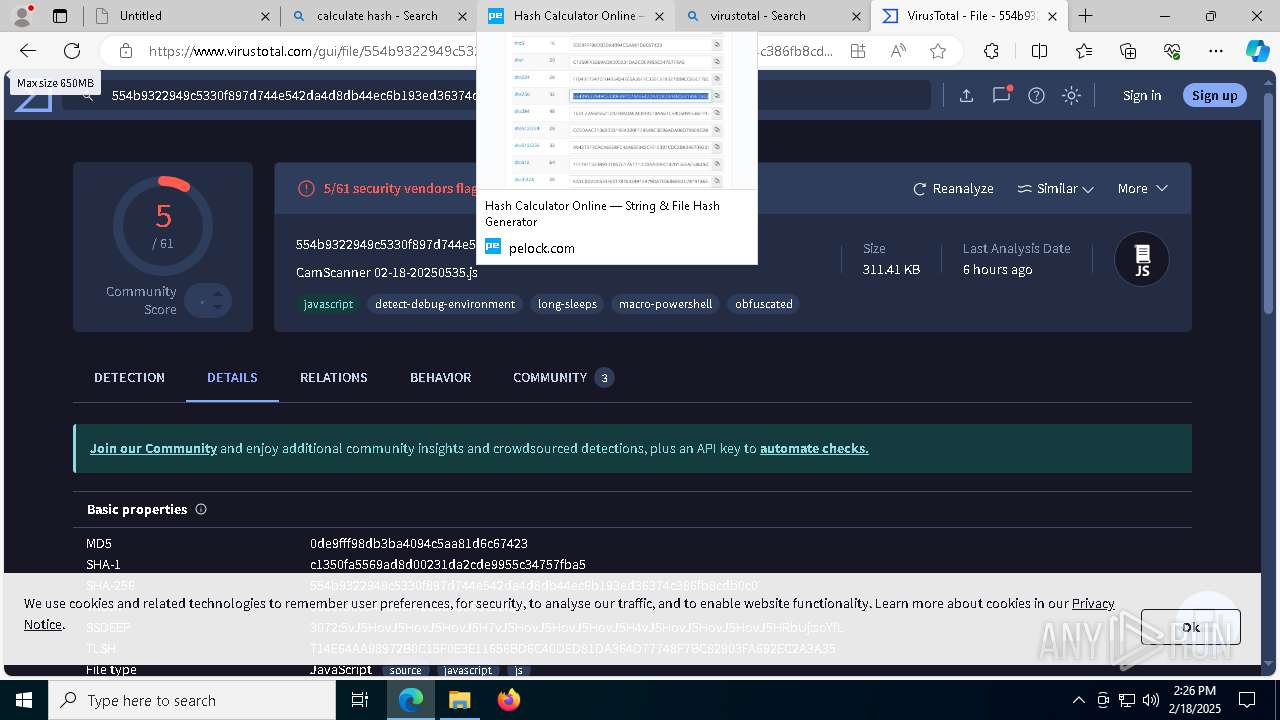Show hidden system tray icons

[1078, 700]
